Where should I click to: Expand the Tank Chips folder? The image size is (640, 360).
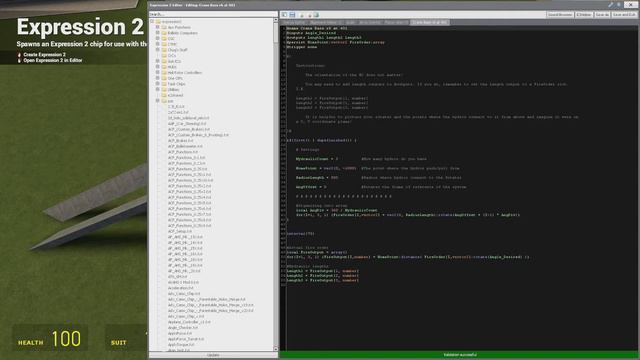pos(158,84)
